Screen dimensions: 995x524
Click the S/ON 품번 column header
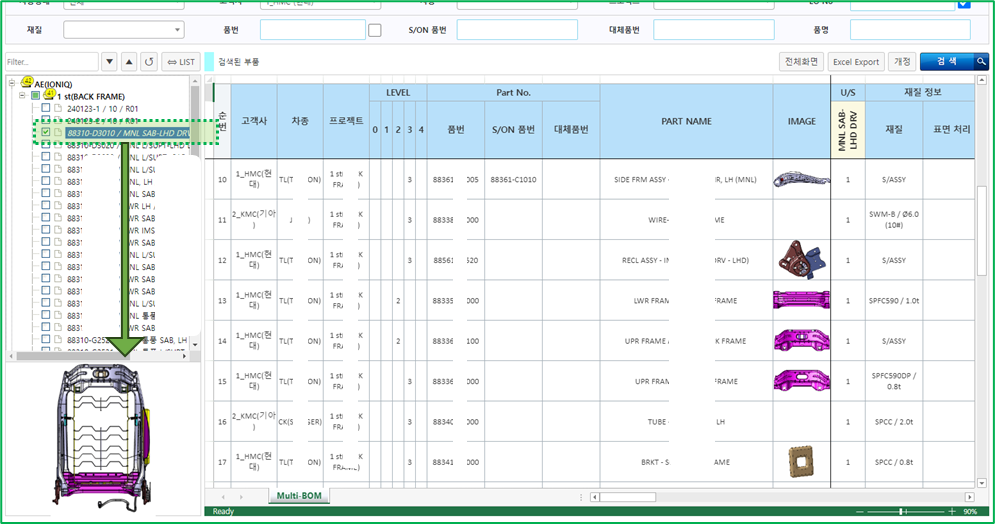(513, 129)
